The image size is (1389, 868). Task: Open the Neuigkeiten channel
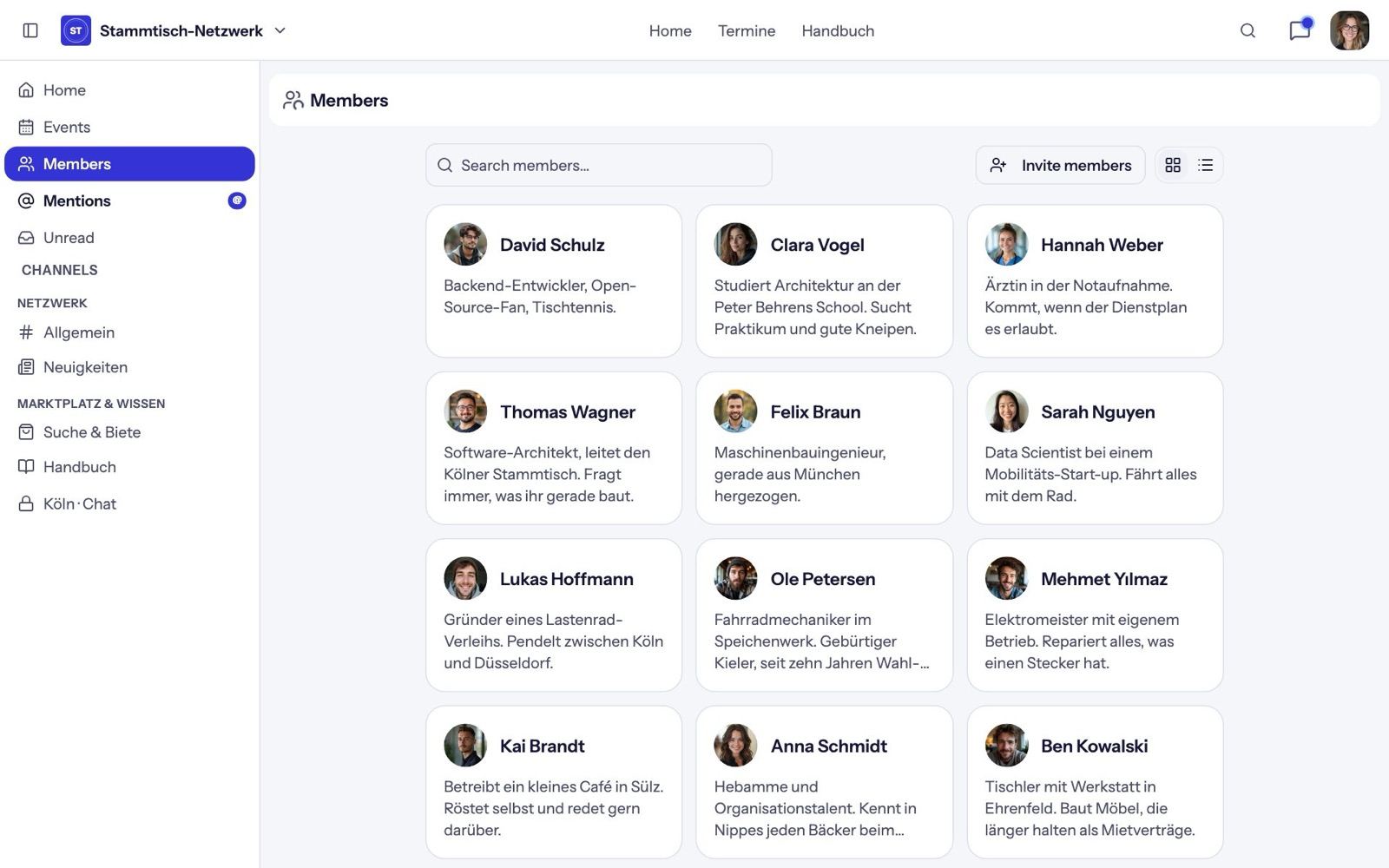pos(129,367)
